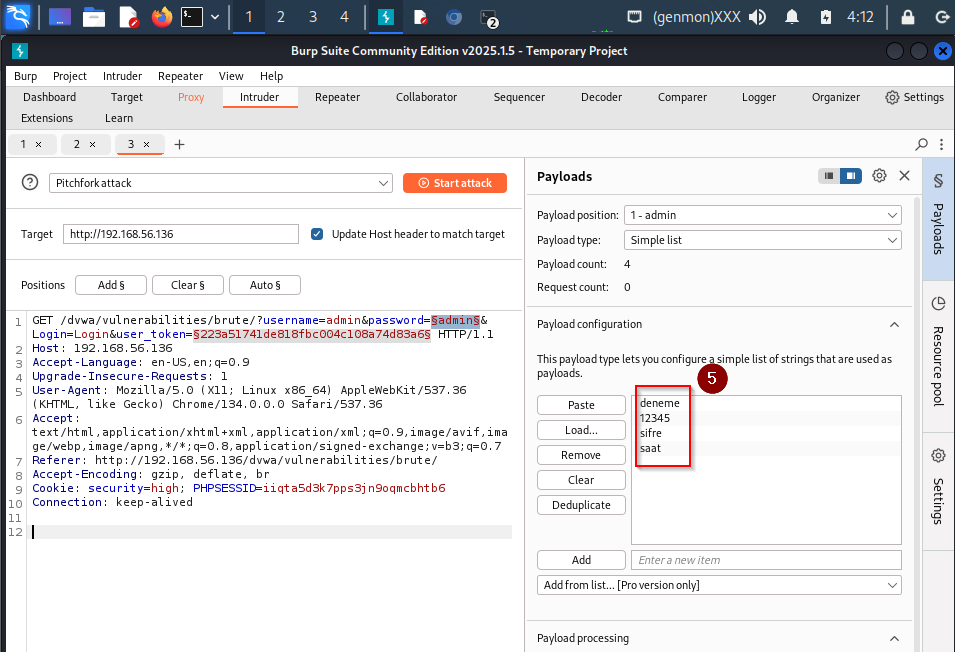This screenshot has width=955, height=652.
Task: Switch to the Decoder tab
Action: pyautogui.click(x=601, y=97)
